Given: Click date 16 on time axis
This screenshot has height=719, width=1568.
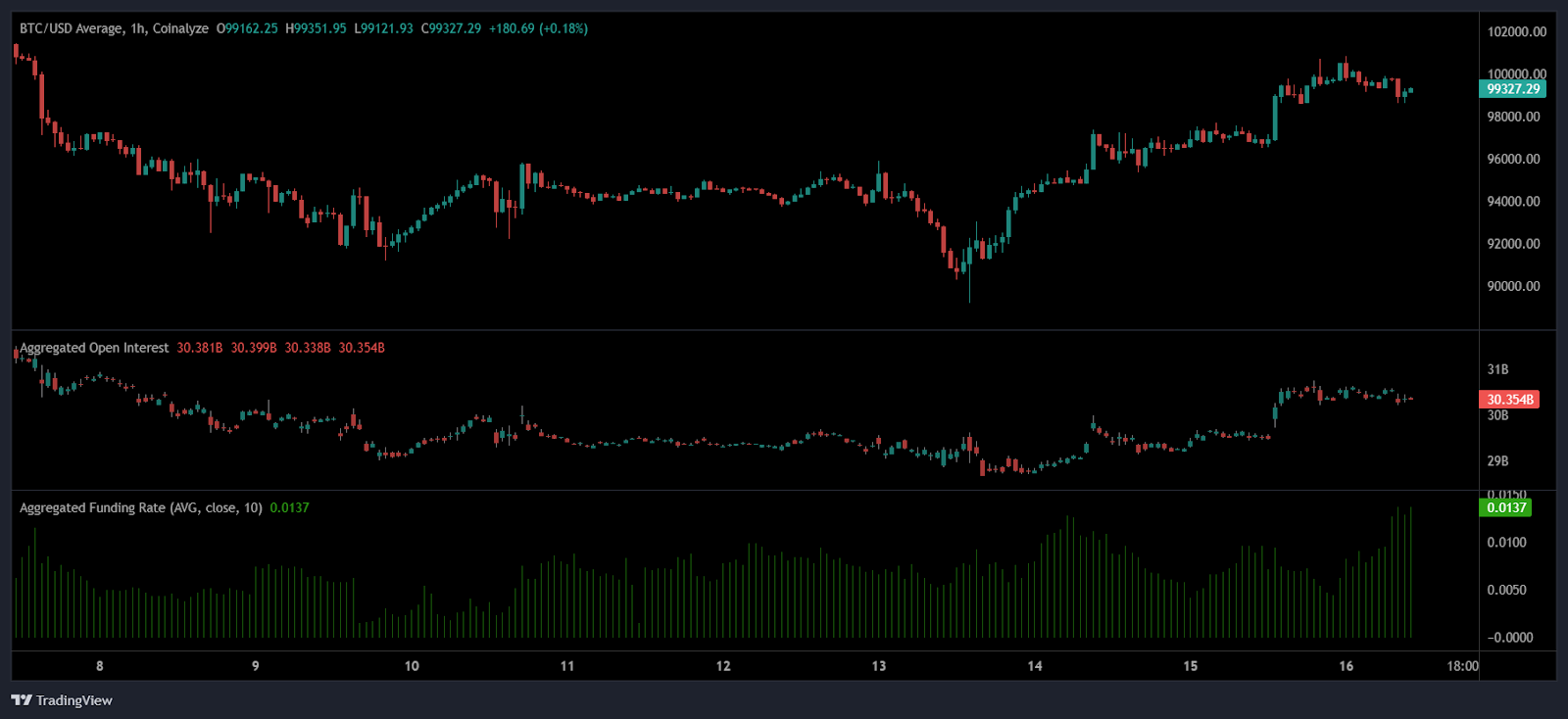Looking at the screenshot, I should click(1347, 666).
